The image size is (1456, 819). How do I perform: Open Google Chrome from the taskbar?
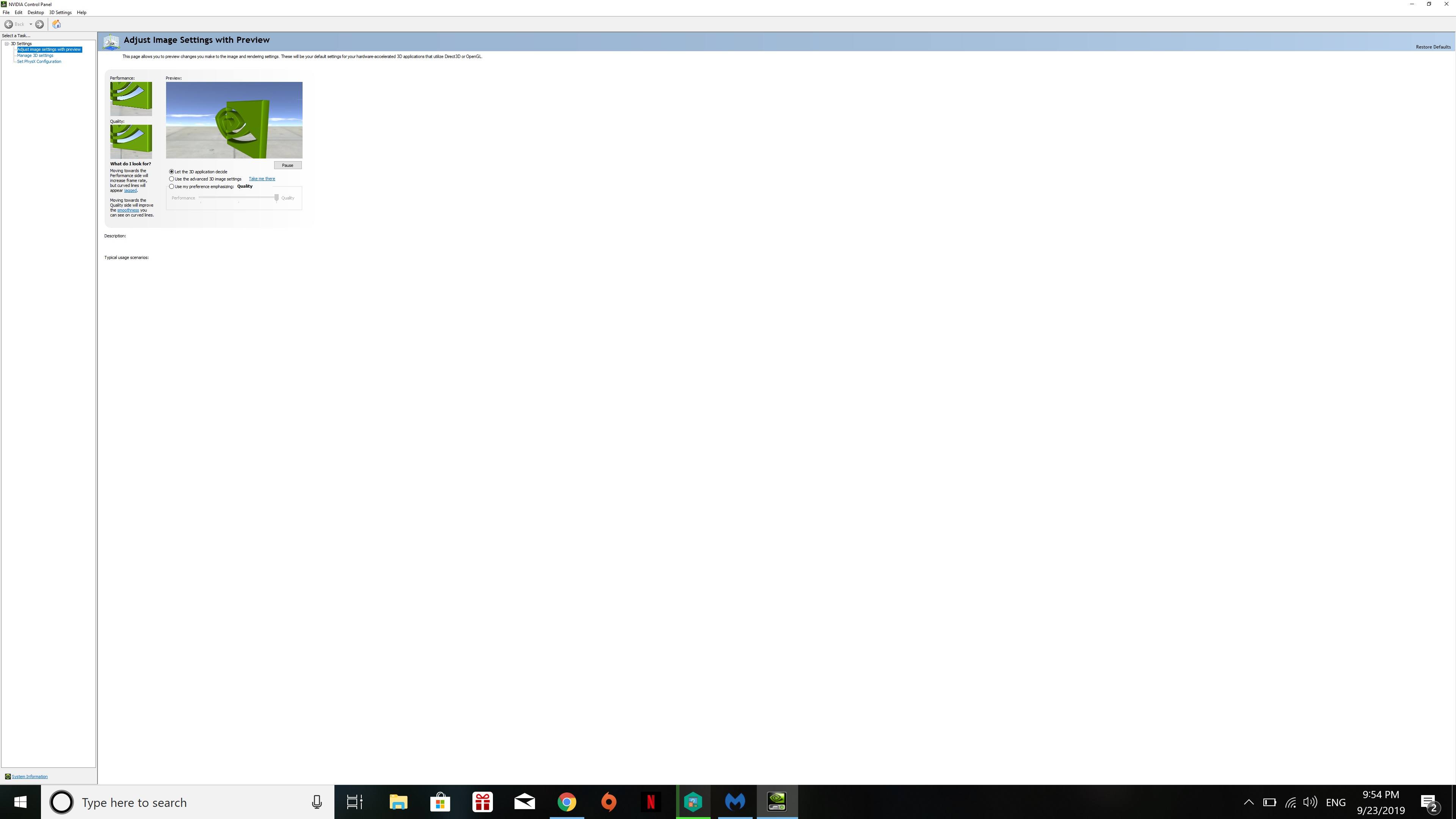(567, 802)
